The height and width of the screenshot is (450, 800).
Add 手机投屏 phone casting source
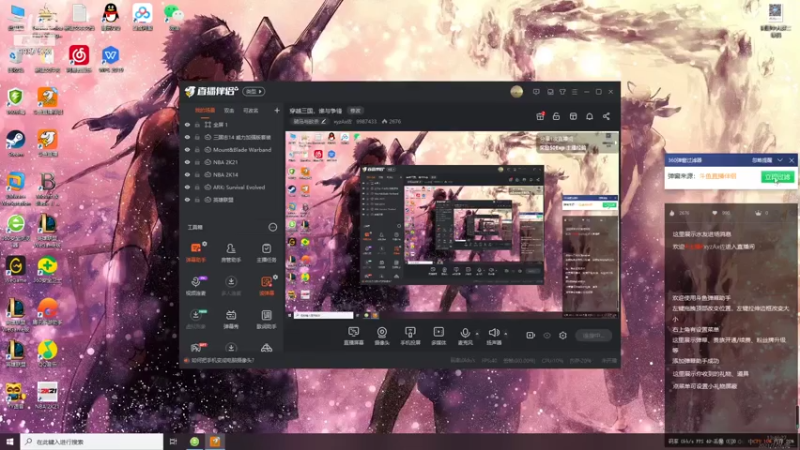[410, 336]
